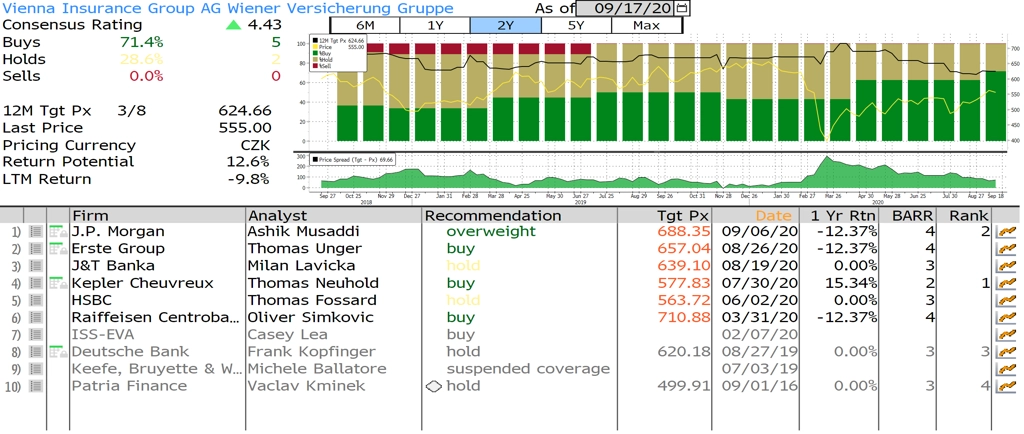Click the overweight recommendation for J.P. Morgan

pos(491,231)
